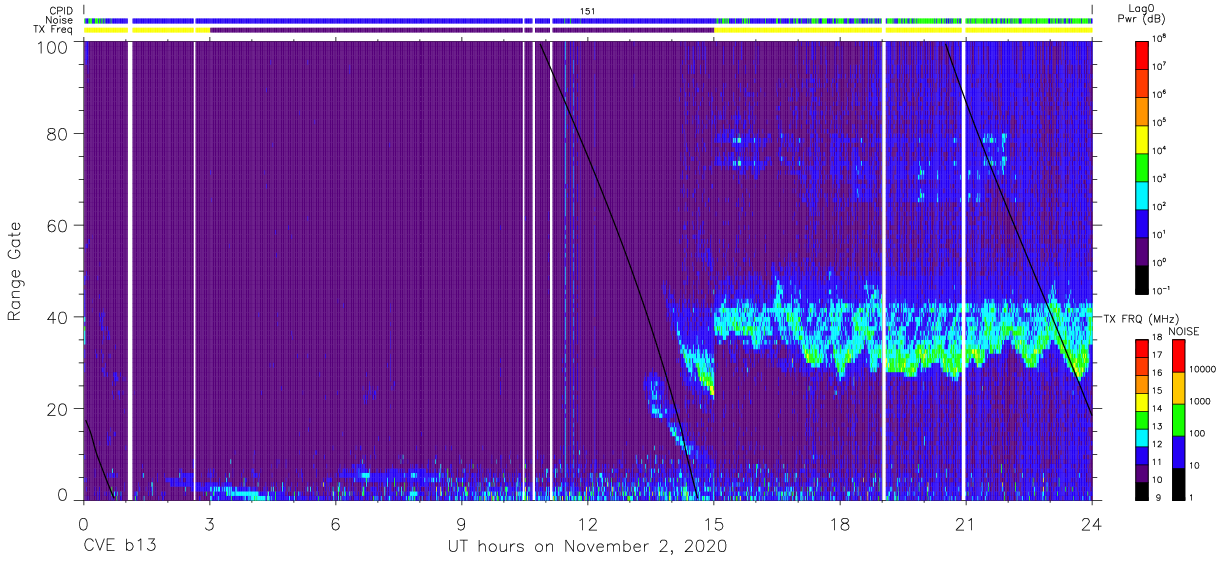Click the green segment of the NOISE colorbar
Screen dimensions: 1228x567
[x=1179, y=420]
